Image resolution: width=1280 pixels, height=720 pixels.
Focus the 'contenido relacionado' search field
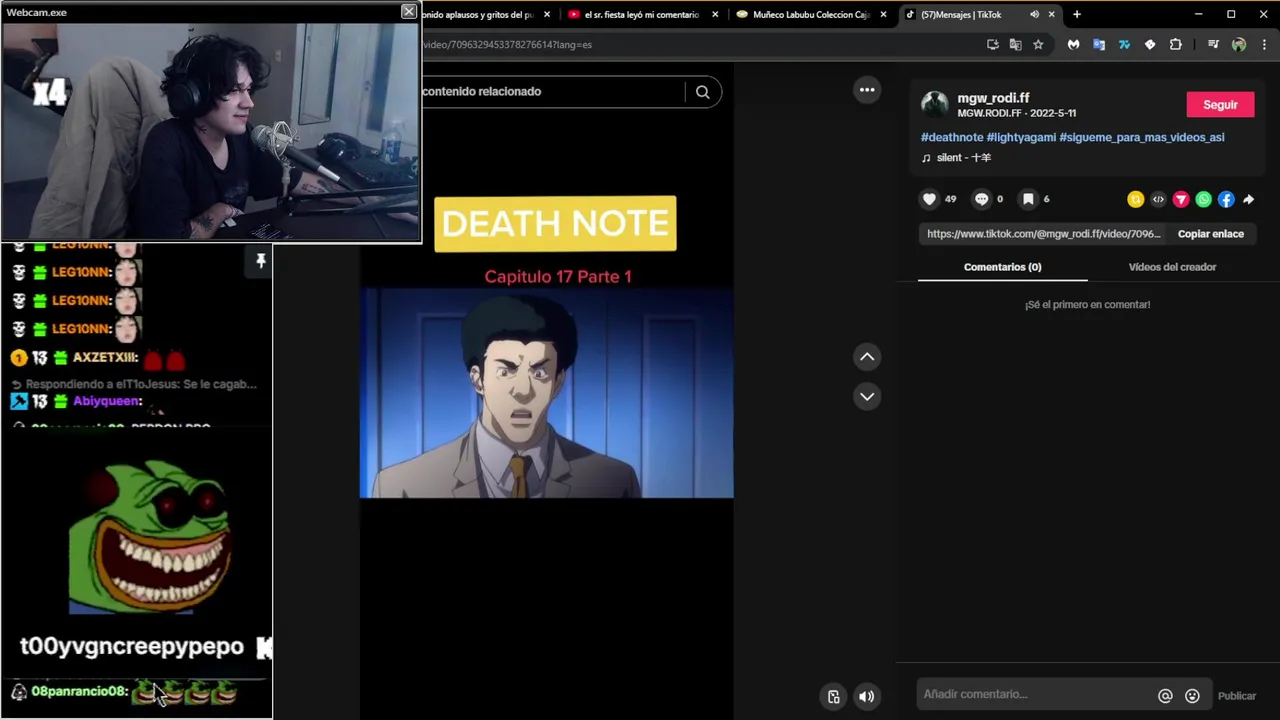(x=552, y=91)
